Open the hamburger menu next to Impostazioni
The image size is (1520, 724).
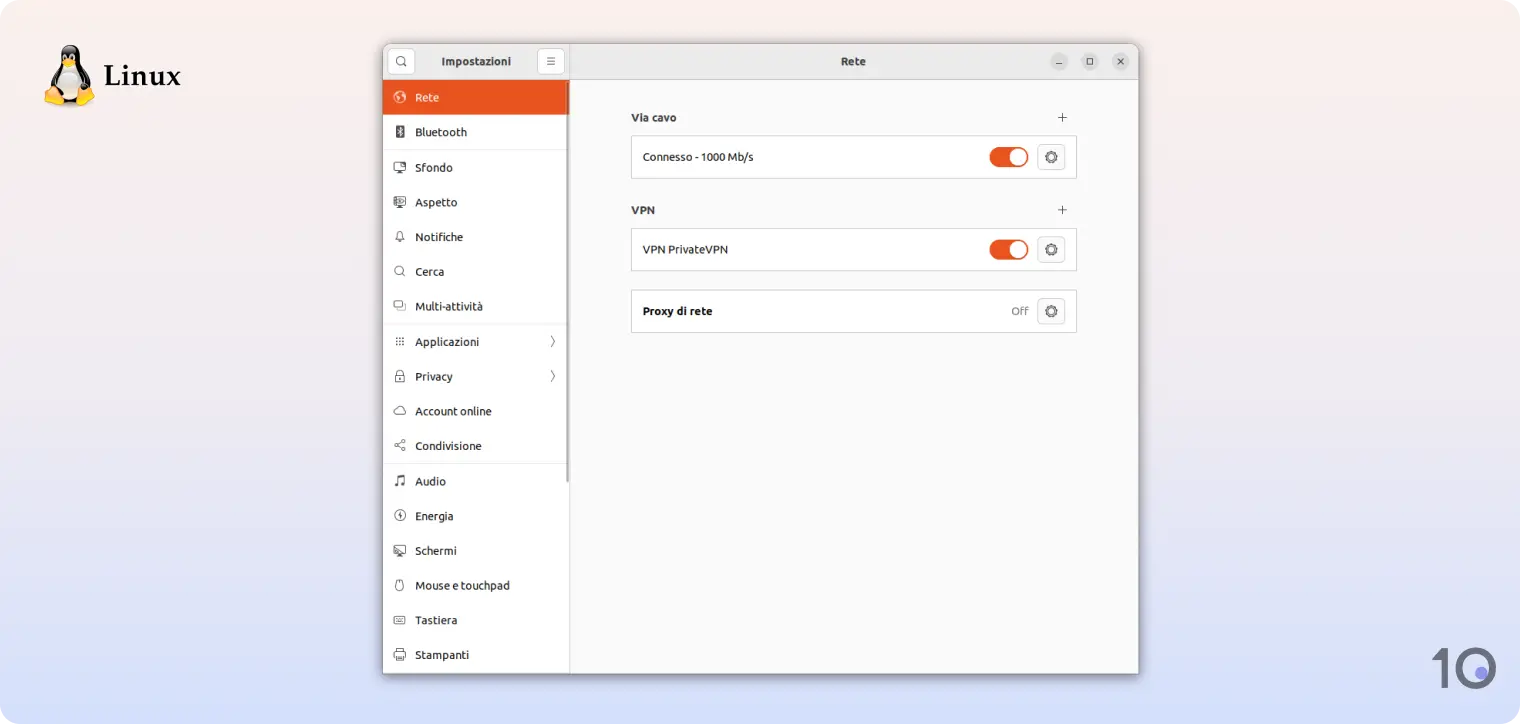pyautogui.click(x=551, y=61)
